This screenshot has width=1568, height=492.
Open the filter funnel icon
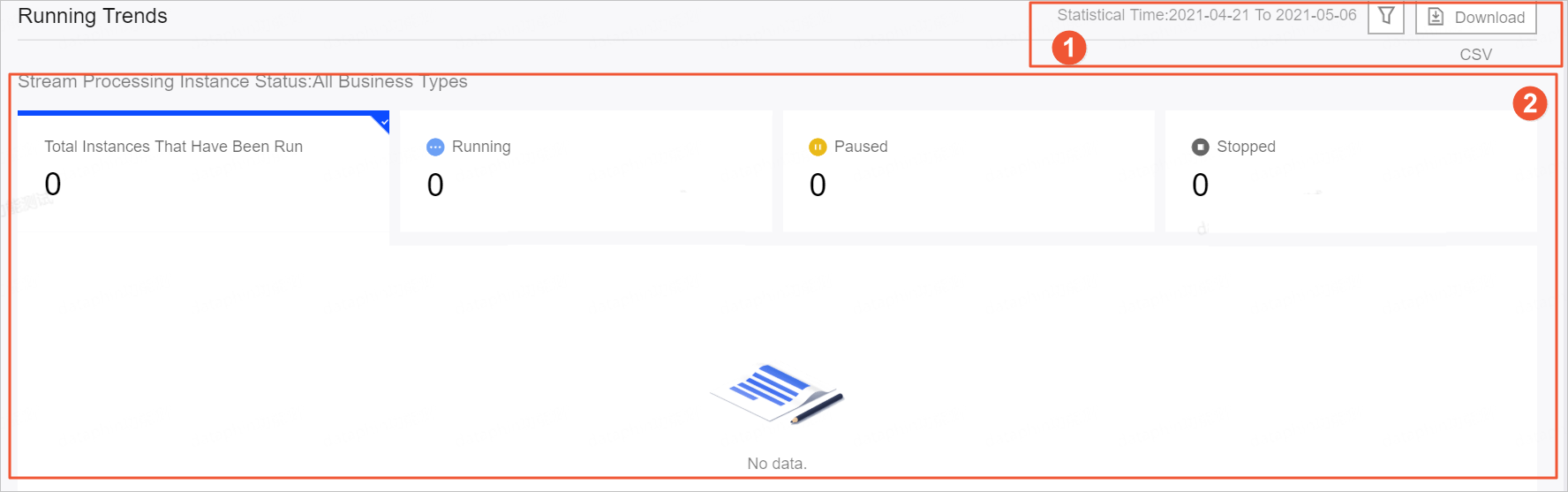pyautogui.click(x=1386, y=17)
